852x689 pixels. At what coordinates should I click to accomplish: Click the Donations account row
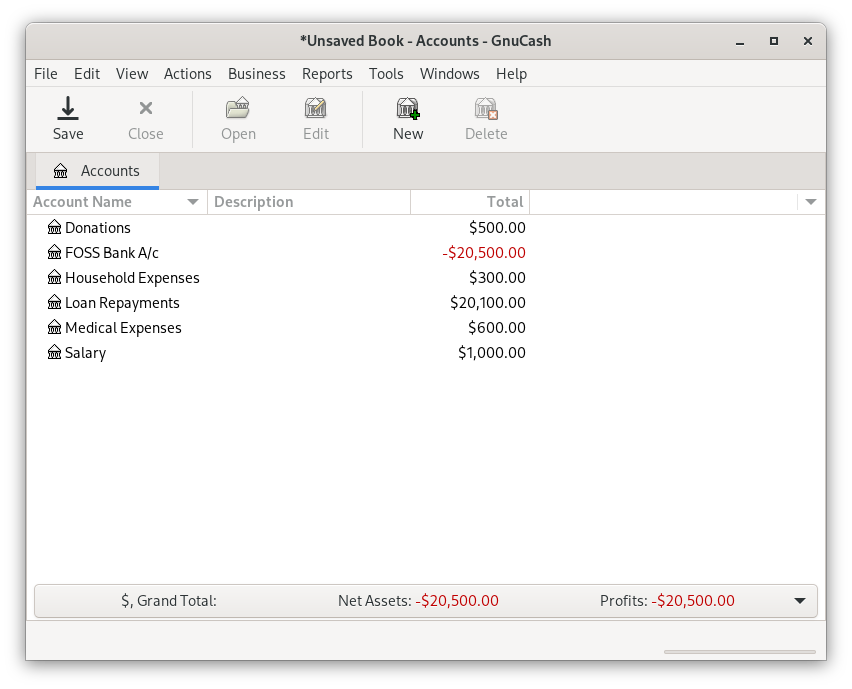coord(99,227)
